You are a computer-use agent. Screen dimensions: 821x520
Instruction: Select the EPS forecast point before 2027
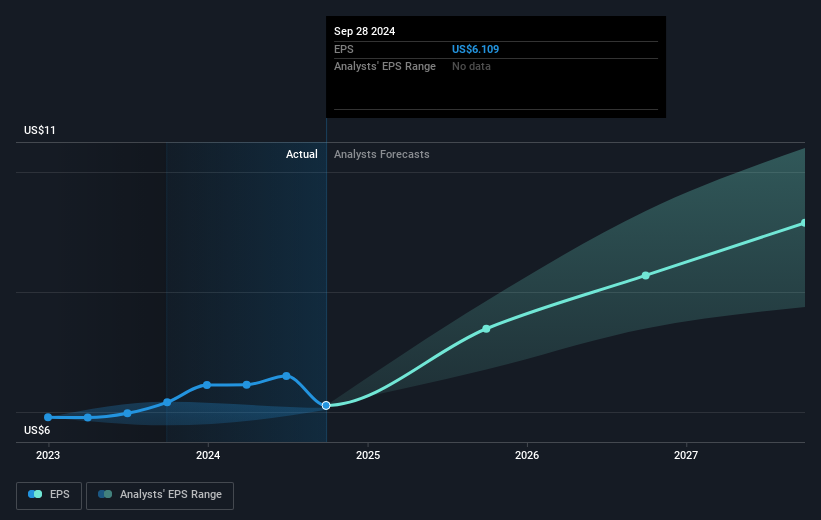pos(646,275)
